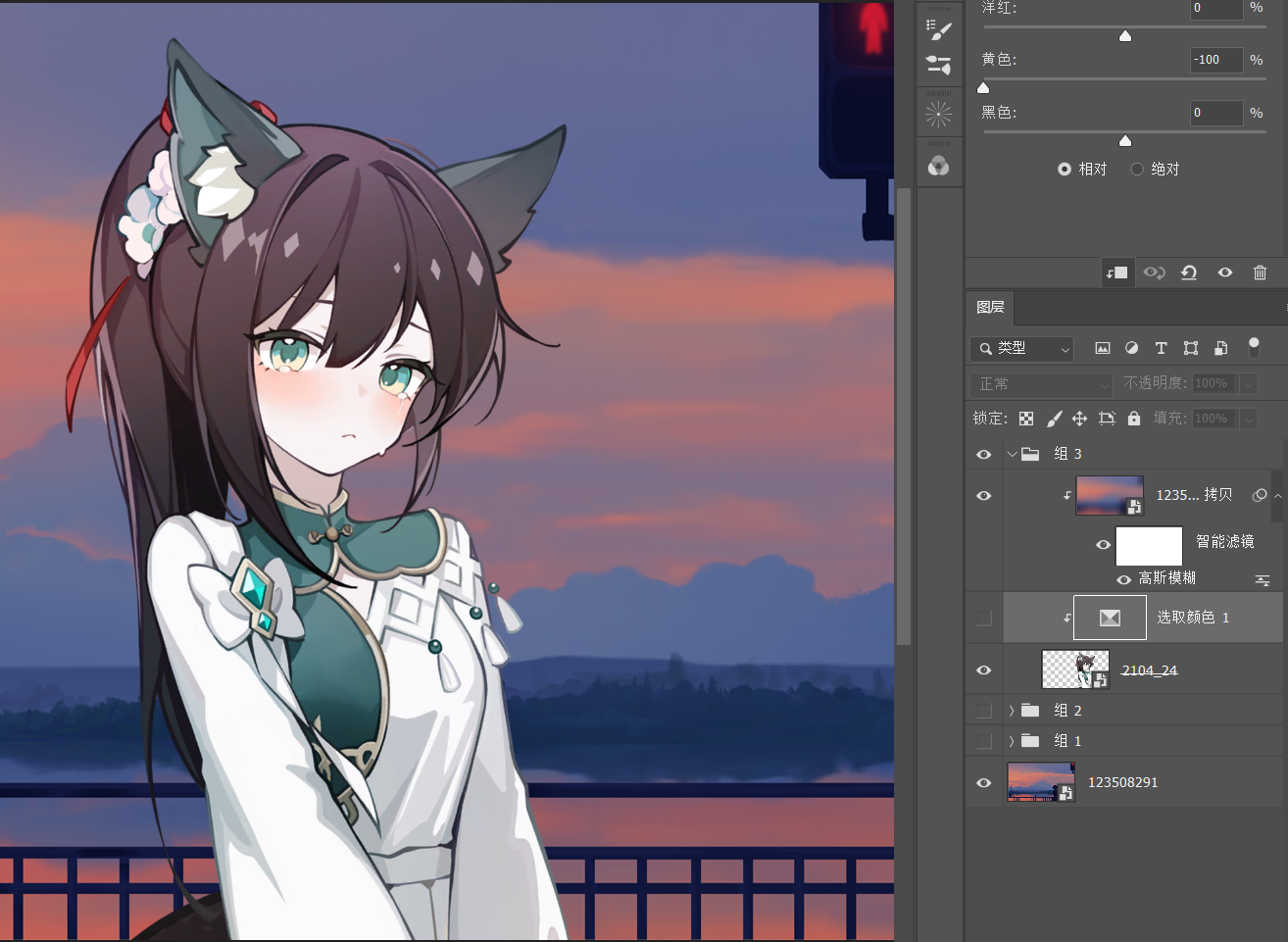Click the 黑色 value input field
The height and width of the screenshot is (942, 1288).
1215,113
